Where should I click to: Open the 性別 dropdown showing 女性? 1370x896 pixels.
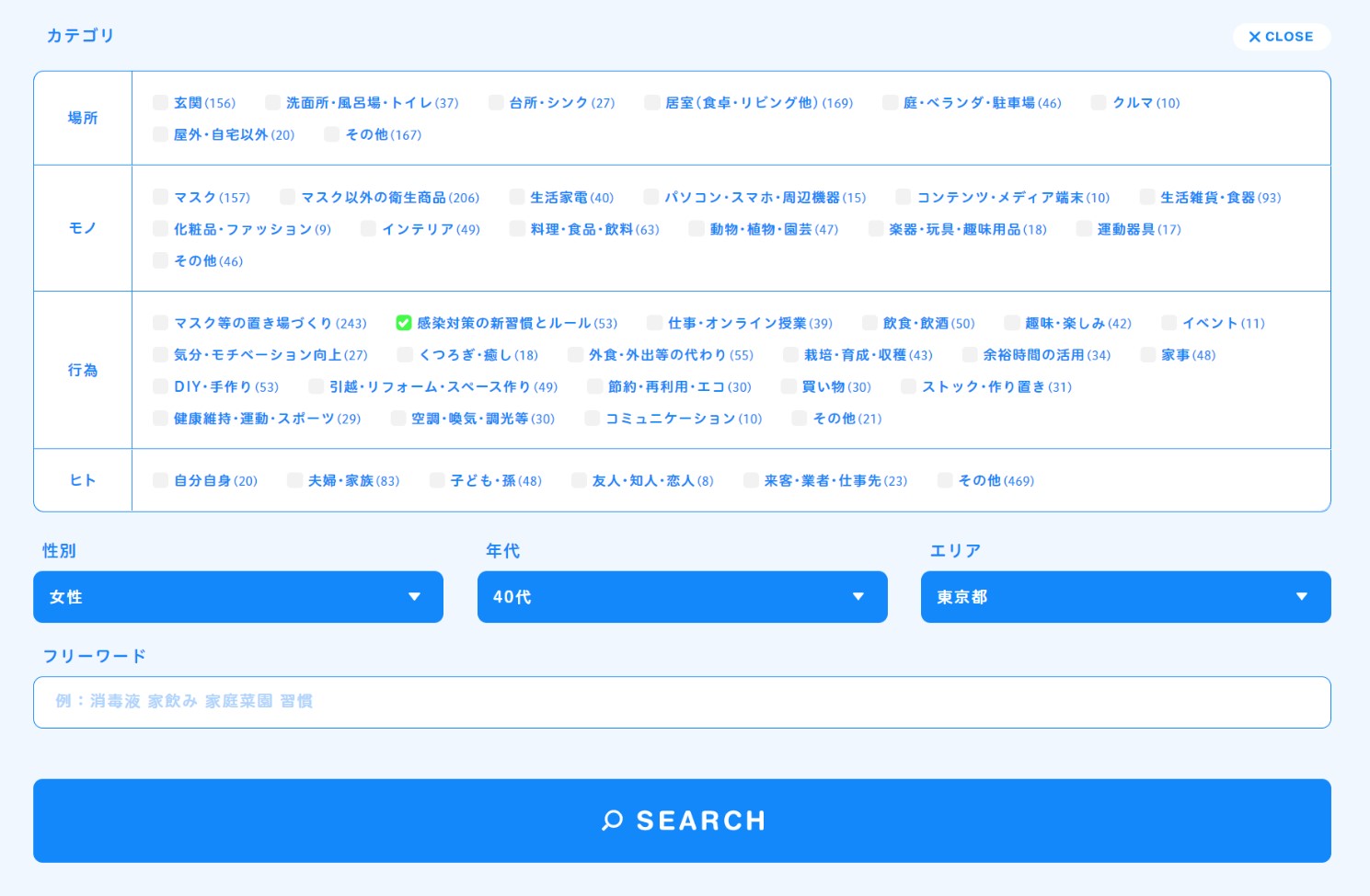pos(238,597)
